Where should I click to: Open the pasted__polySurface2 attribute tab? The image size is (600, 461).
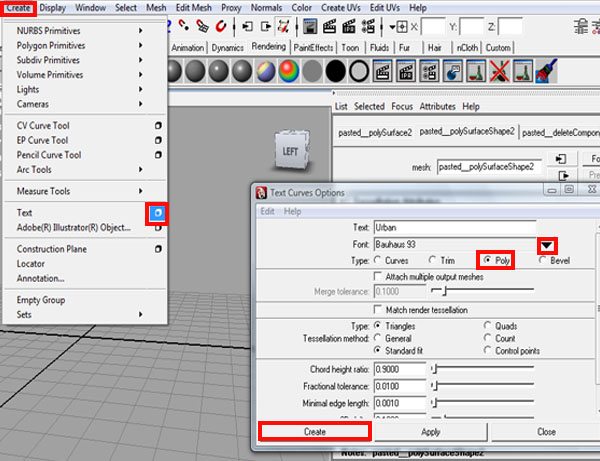pos(375,133)
